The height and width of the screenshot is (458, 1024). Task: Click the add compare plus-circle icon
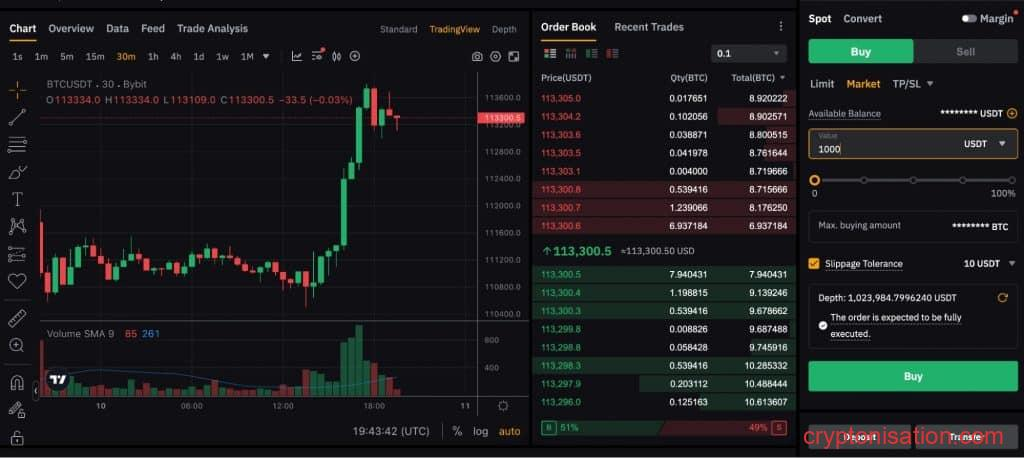pyautogui.click(x=355, y=56)
